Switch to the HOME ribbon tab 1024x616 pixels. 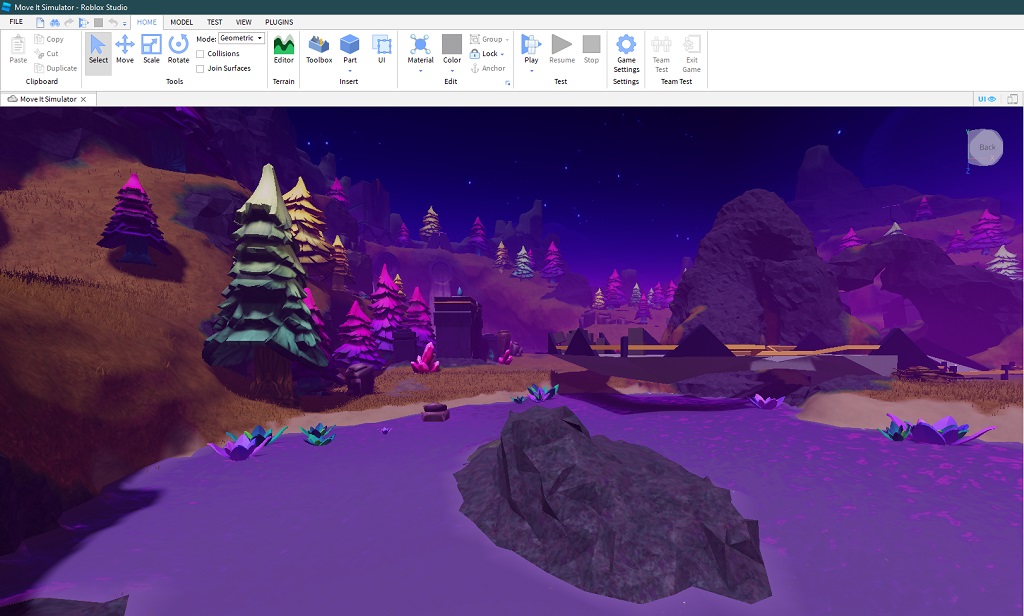[147, 22]
